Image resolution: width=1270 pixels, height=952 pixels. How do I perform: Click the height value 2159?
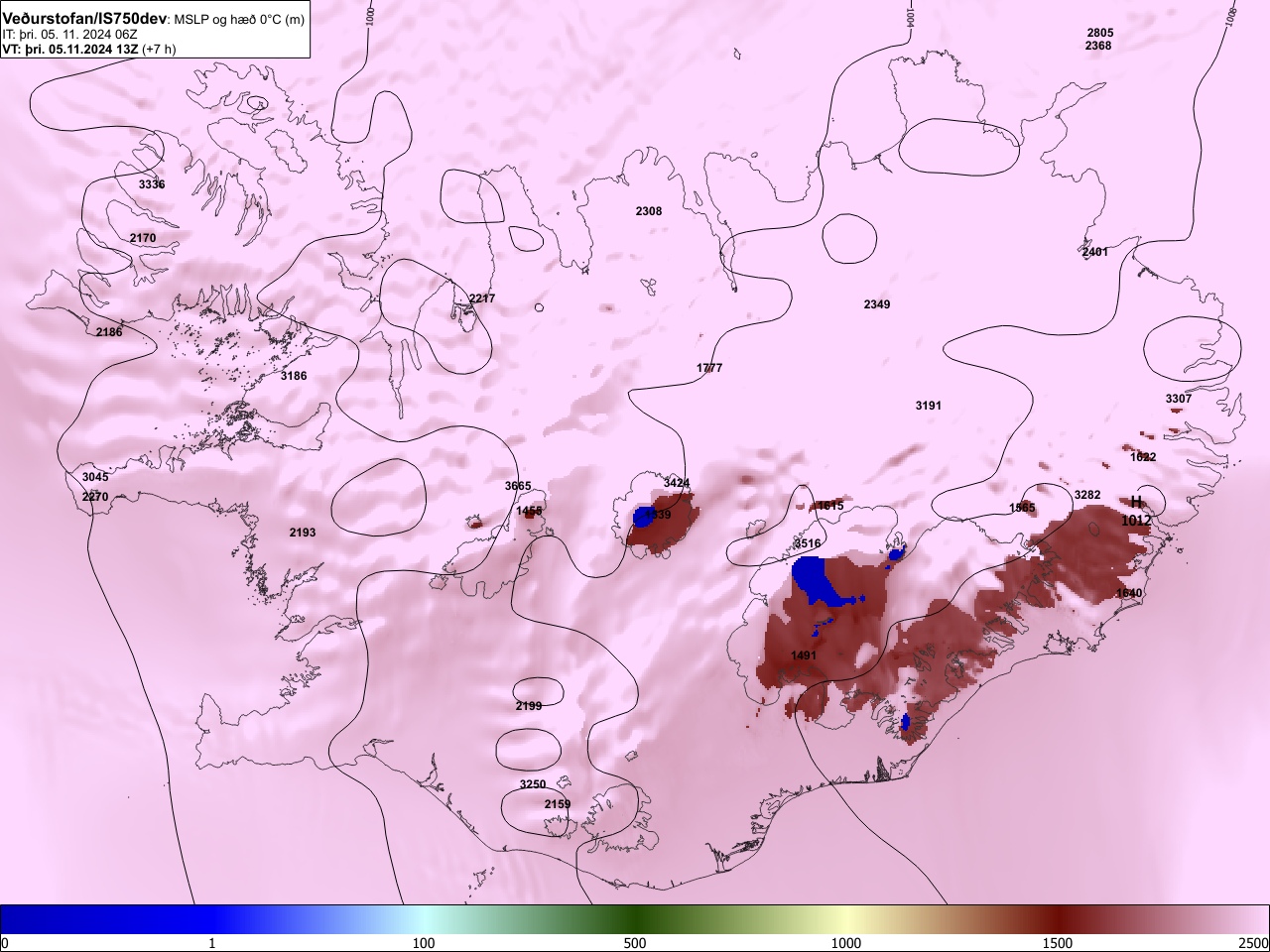(558, 804)
